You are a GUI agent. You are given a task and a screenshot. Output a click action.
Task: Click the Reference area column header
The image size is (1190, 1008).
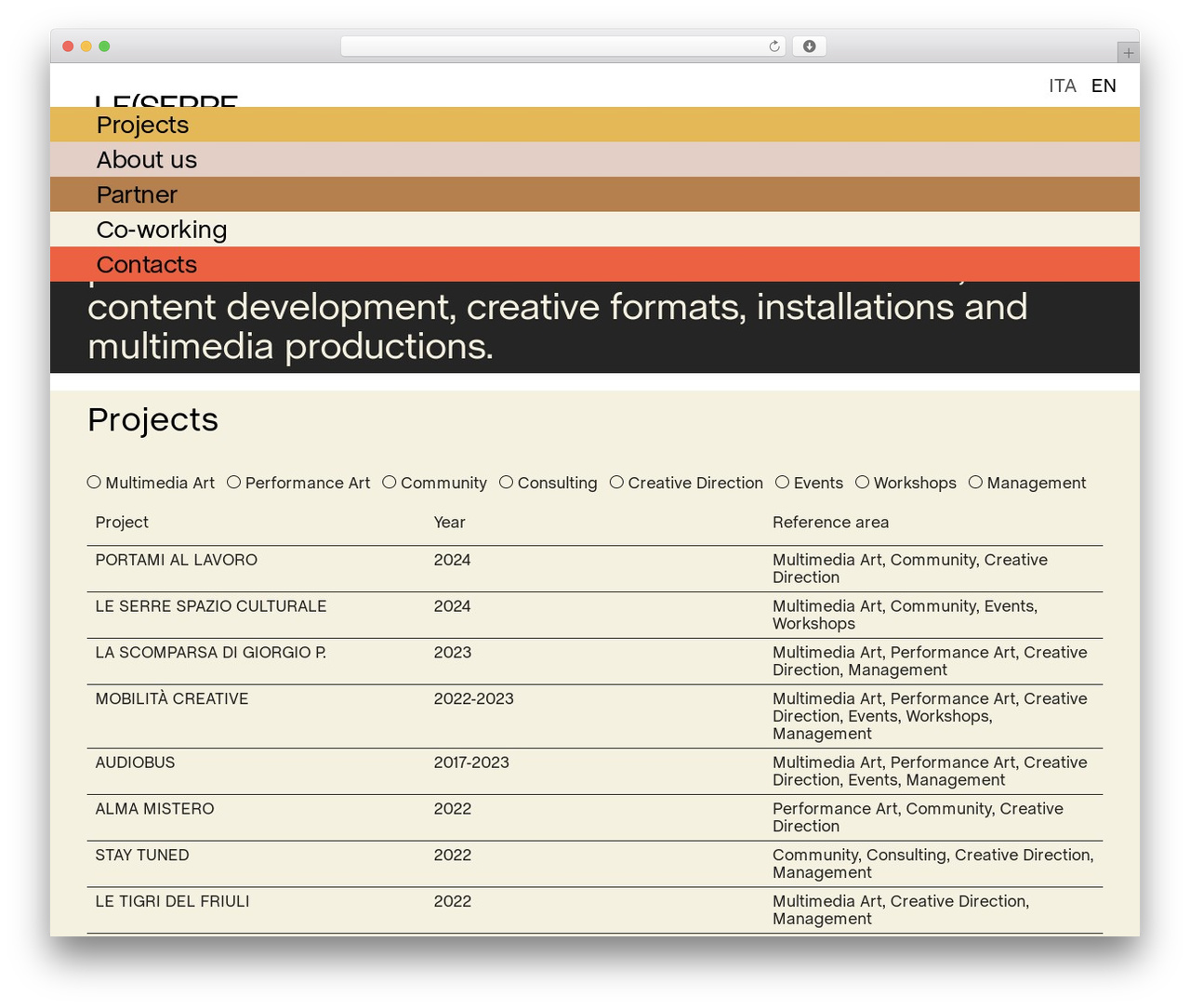tap(830, 523)
